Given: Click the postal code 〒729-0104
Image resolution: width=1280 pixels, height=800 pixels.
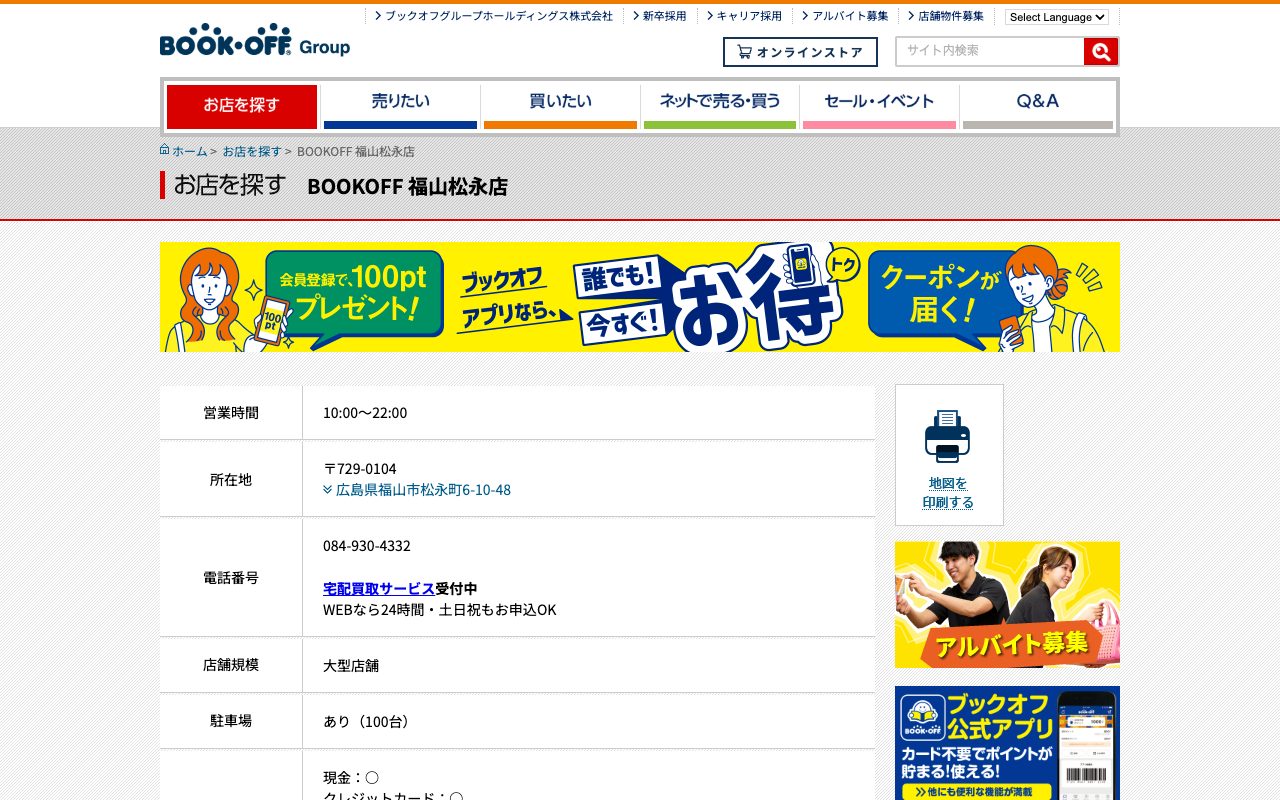Looking at the screenshot, I should point(360,469).
